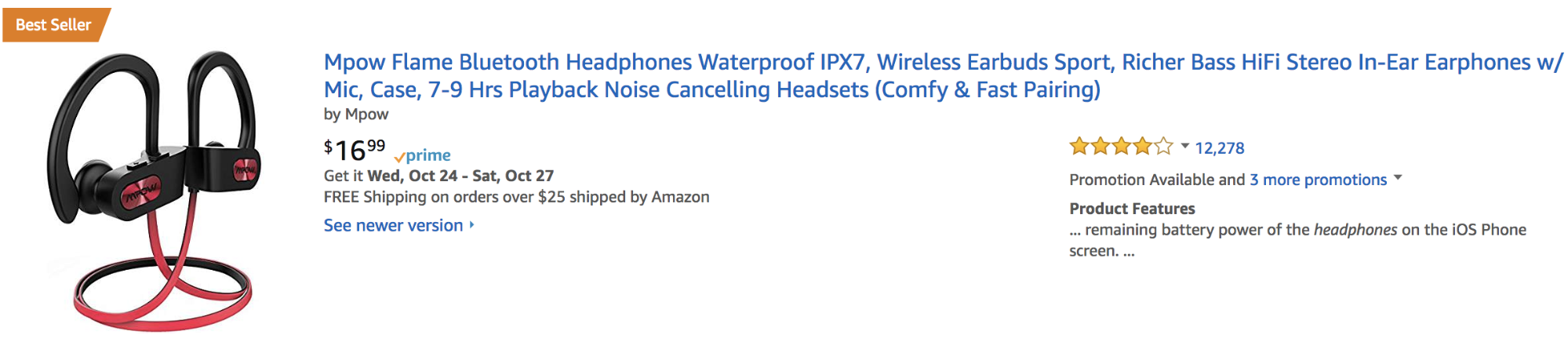Click the small arrow after 'See newer version'
The width and height of the screenshot is (1568, 342).
click(471, 225)
